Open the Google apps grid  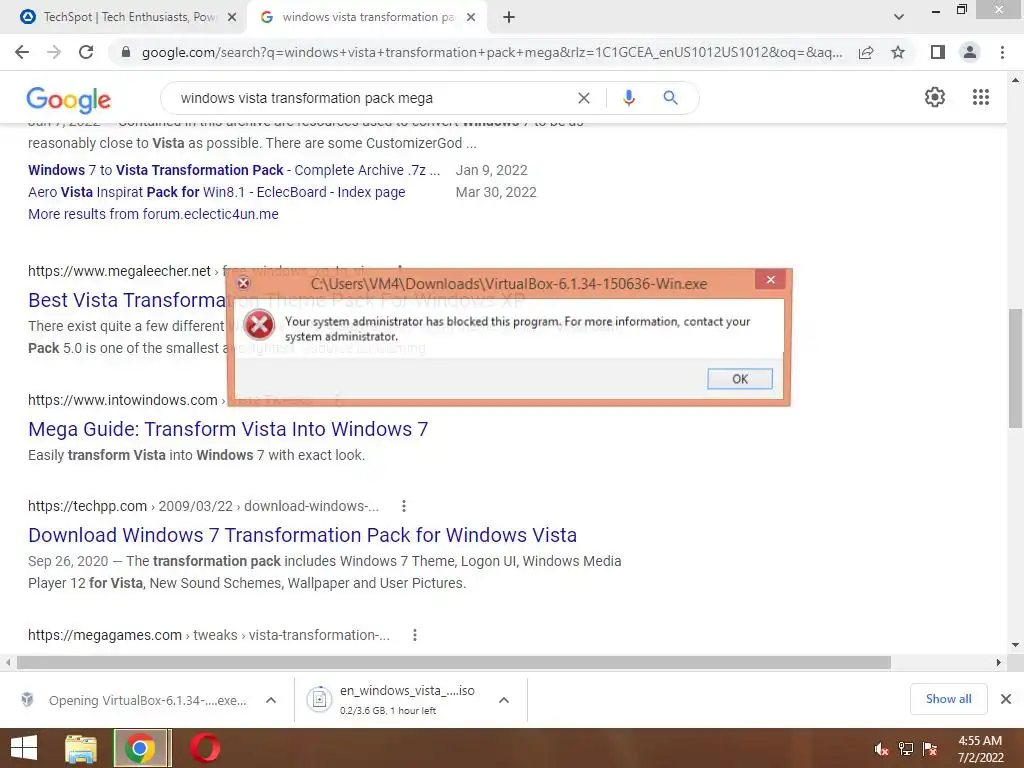coord(981,97)
